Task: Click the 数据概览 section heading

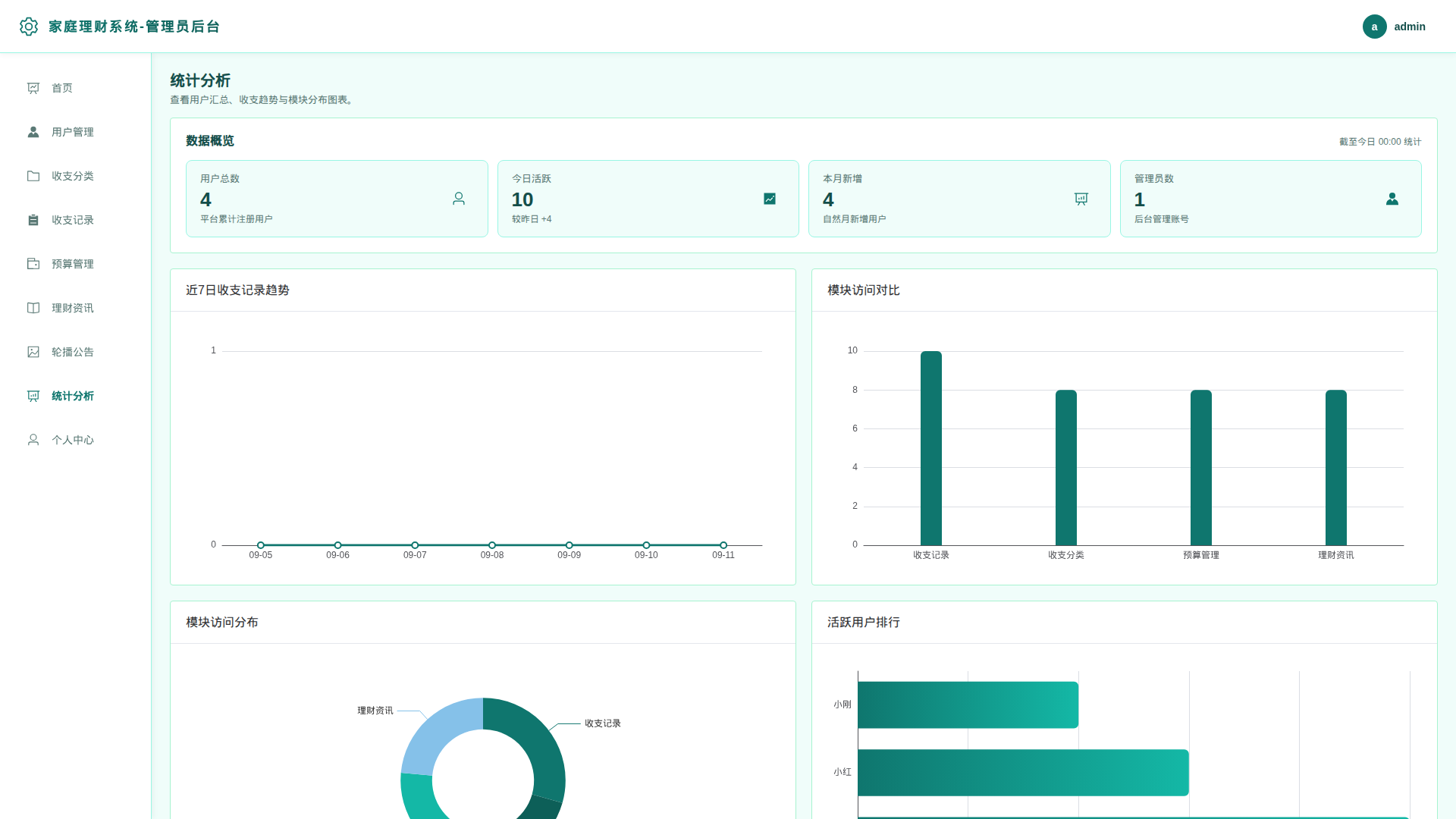Action: tap(210, 141)
